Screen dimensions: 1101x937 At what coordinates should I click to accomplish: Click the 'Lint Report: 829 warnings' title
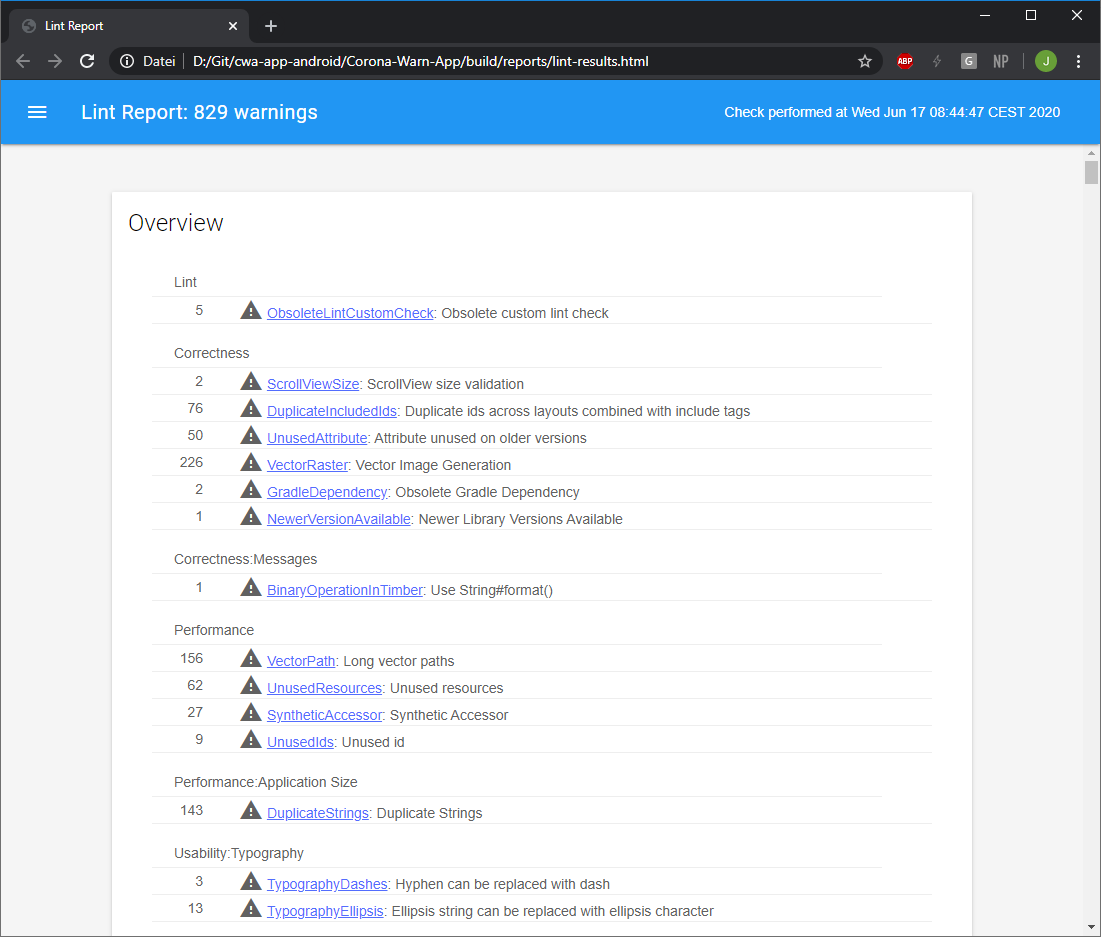199,112
